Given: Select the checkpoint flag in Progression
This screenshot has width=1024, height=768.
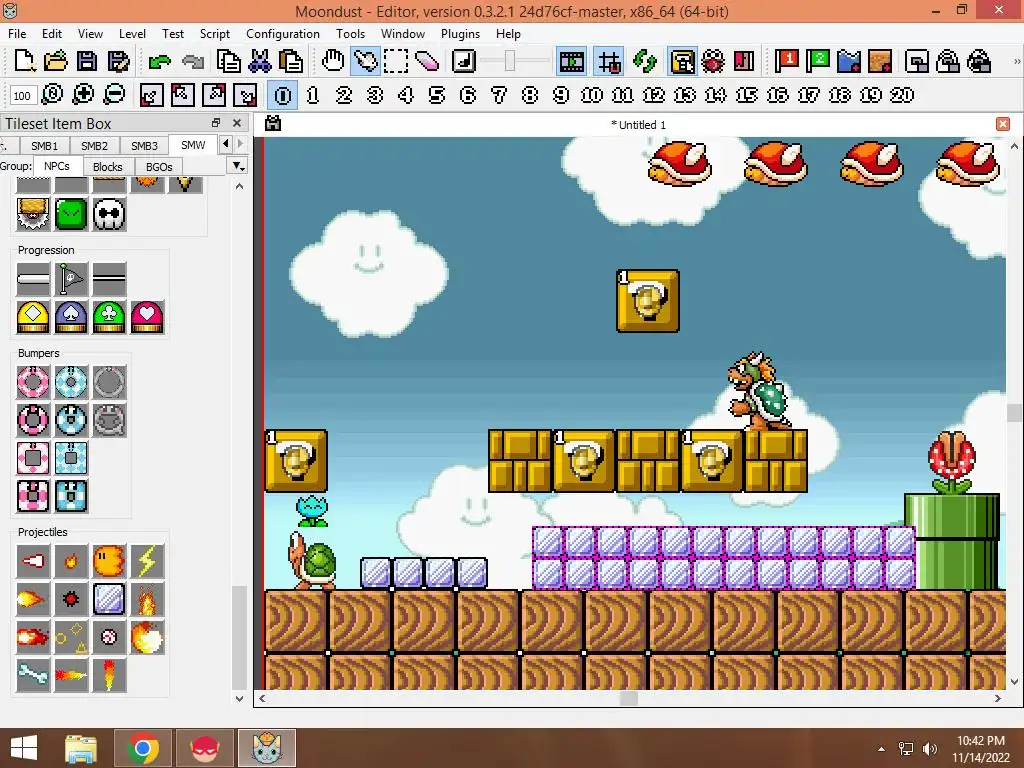Looking at the screenshot, I should click(x=71, y=280).
